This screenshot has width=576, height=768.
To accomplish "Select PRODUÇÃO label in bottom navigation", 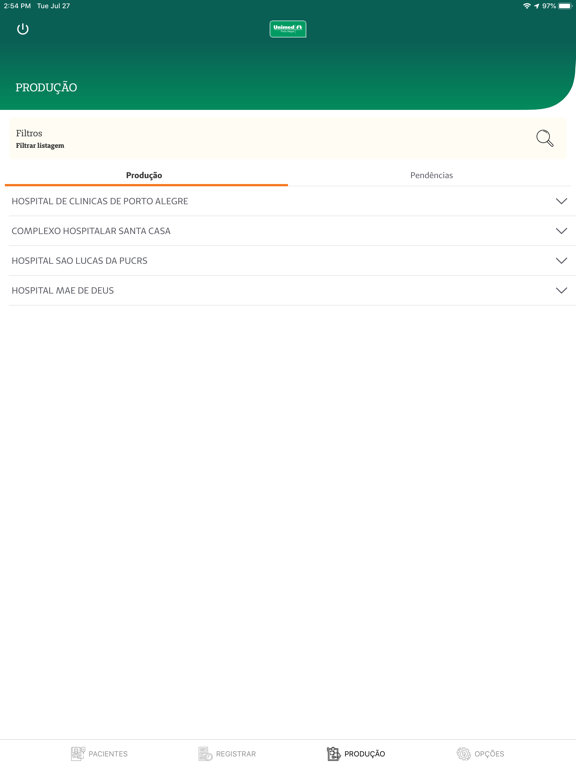I will pos(364,754).
